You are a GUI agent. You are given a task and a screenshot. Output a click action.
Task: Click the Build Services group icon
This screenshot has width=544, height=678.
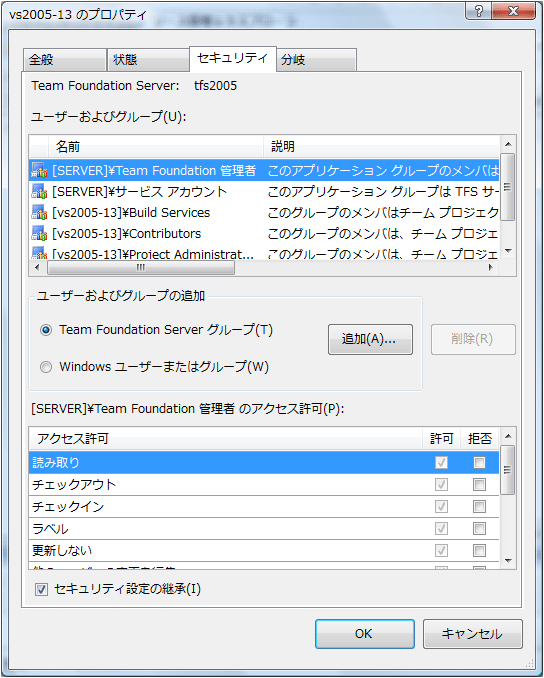39,213
